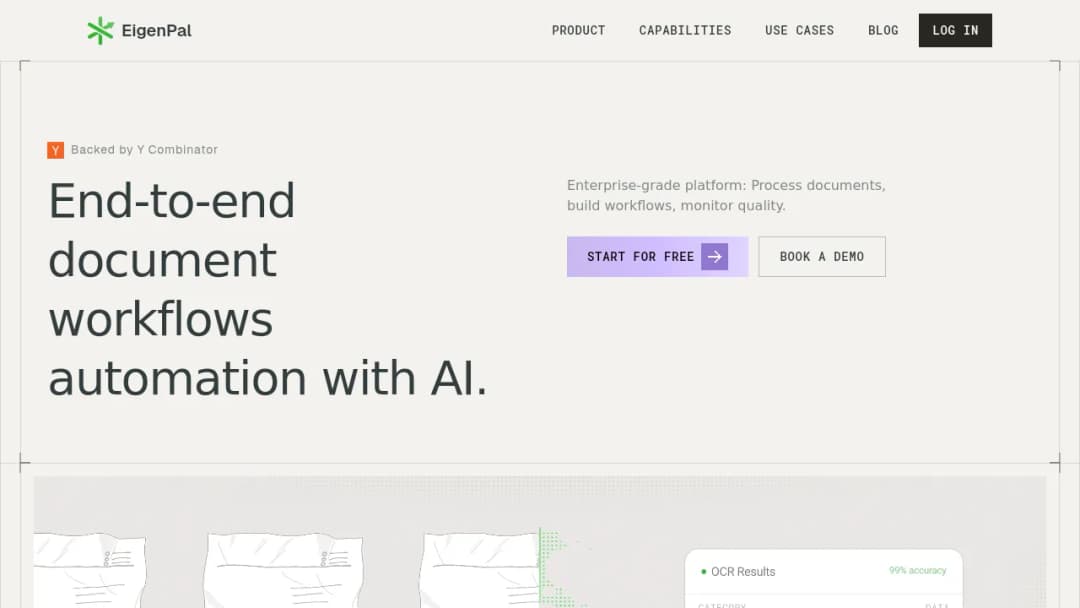
Task: Click the Book A Demo button
Action: pyautogui.click(x=822, y=257)
